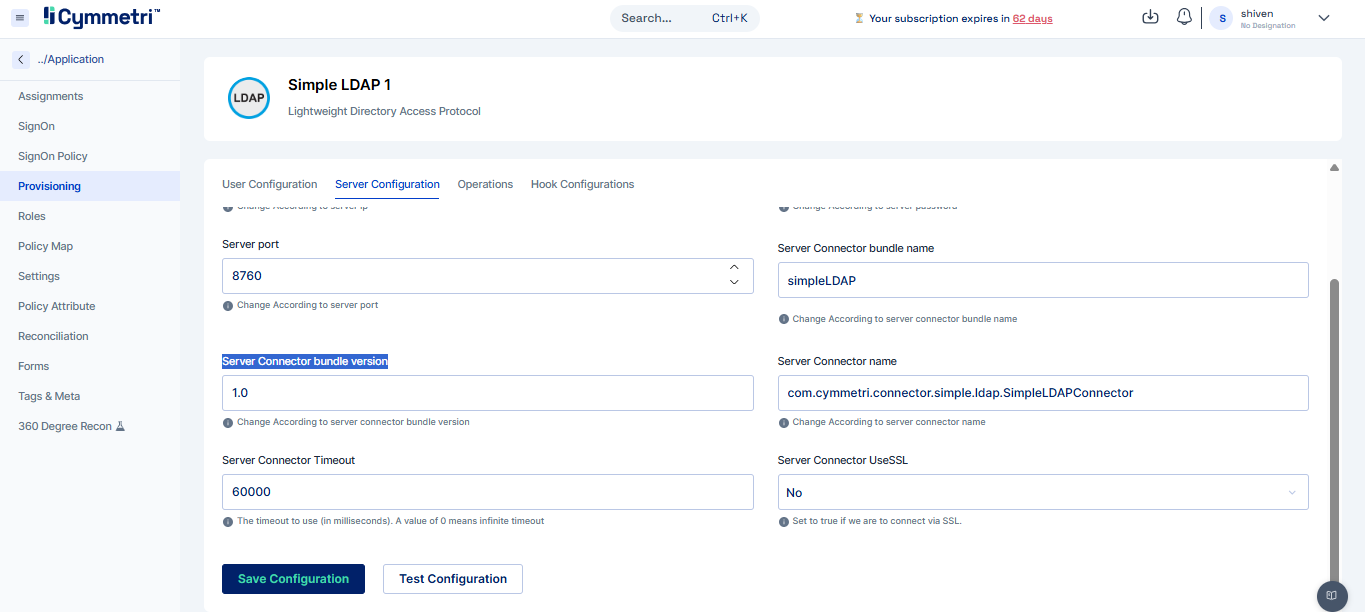Screen dimensions: 1365x612
Task: Go back using ../Application arrow
Action: click(x=21, y=59)
